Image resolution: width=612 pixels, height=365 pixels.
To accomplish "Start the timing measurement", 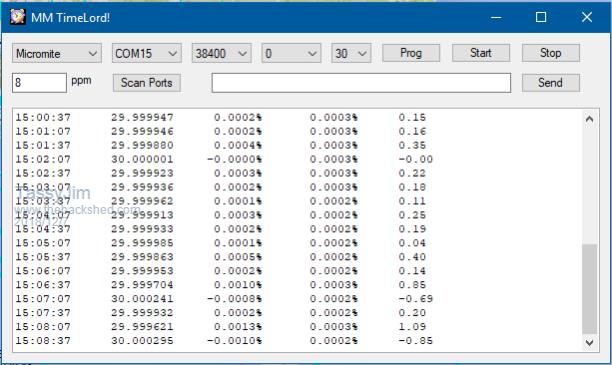I will click(x=481, y=53).
